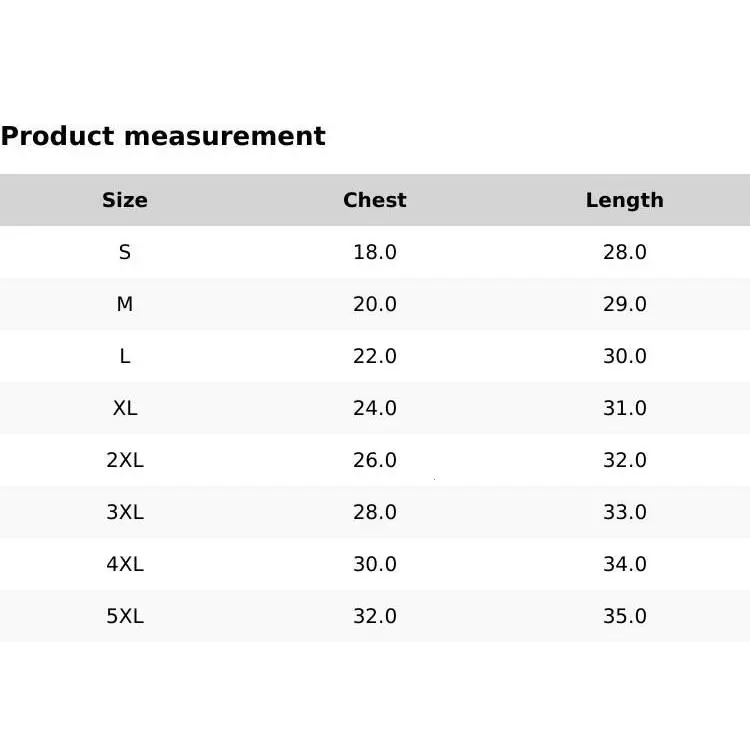750x750 pixels.
Task: Click length value 29.0 in M row
Action: 625,304
